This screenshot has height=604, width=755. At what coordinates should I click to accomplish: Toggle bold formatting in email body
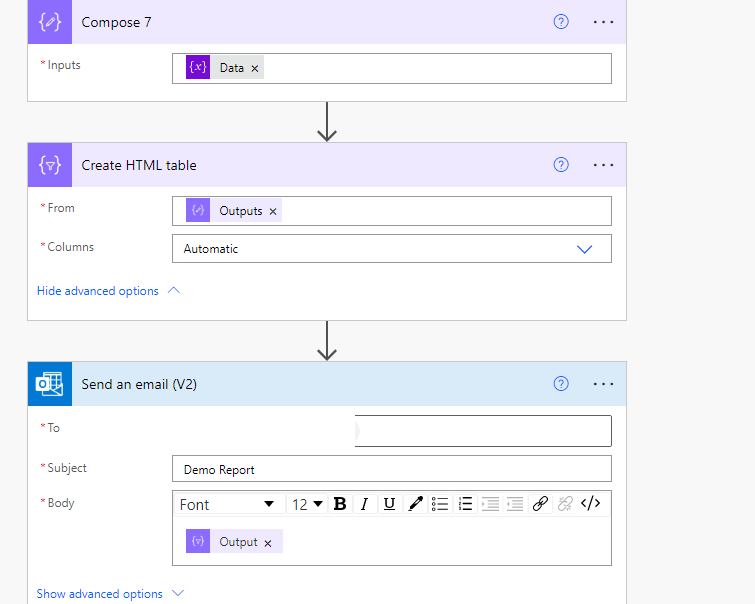point(340,504)
